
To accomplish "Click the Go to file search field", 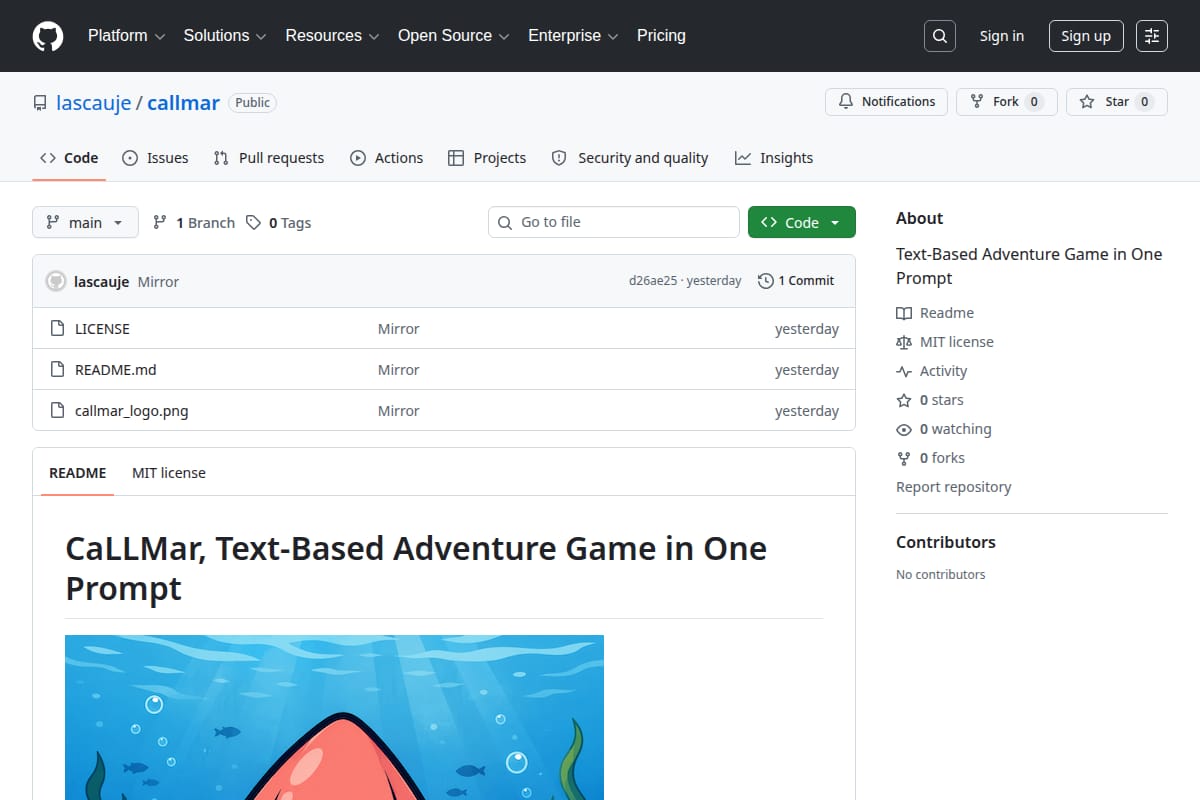I will coord(614,222).
